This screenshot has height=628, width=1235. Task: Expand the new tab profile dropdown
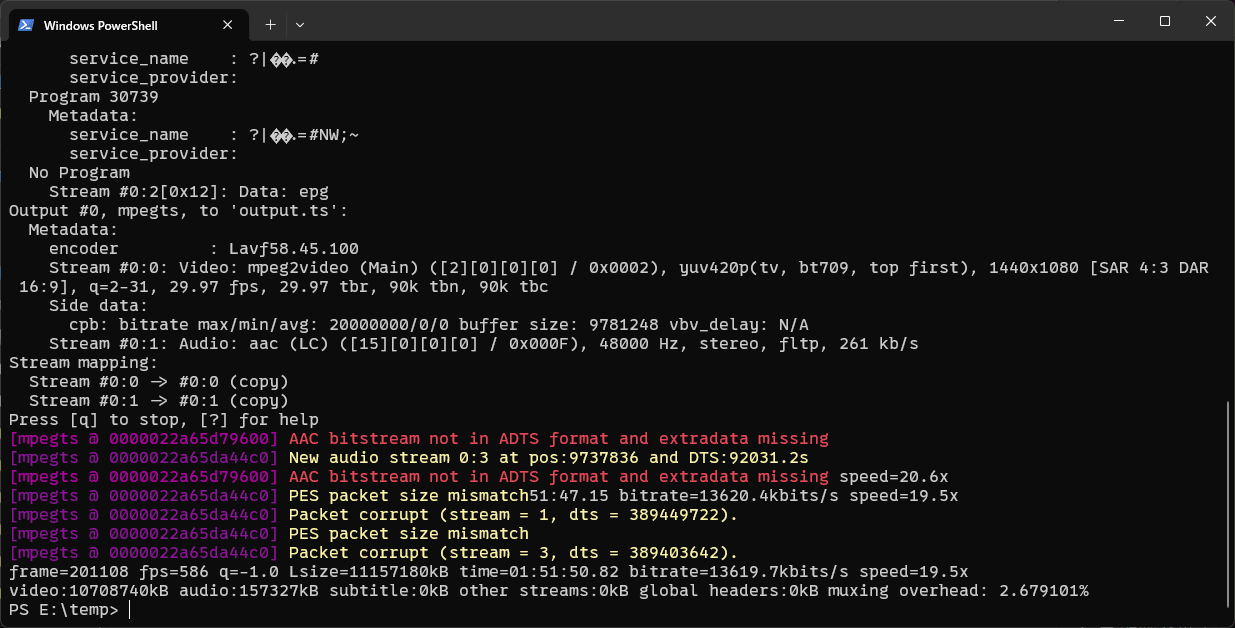coord(300,24)
